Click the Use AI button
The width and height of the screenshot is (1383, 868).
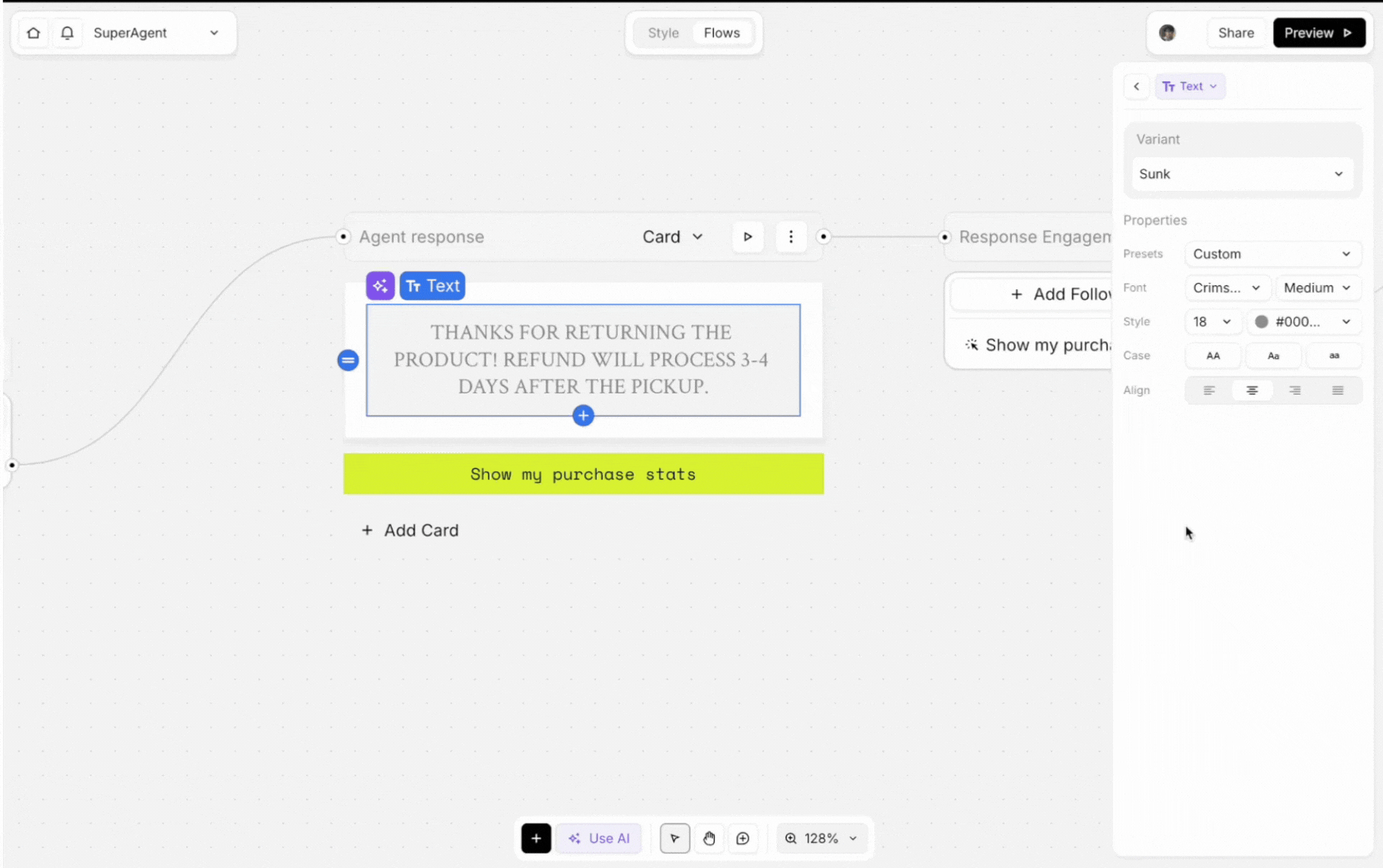tap(599, 838)
